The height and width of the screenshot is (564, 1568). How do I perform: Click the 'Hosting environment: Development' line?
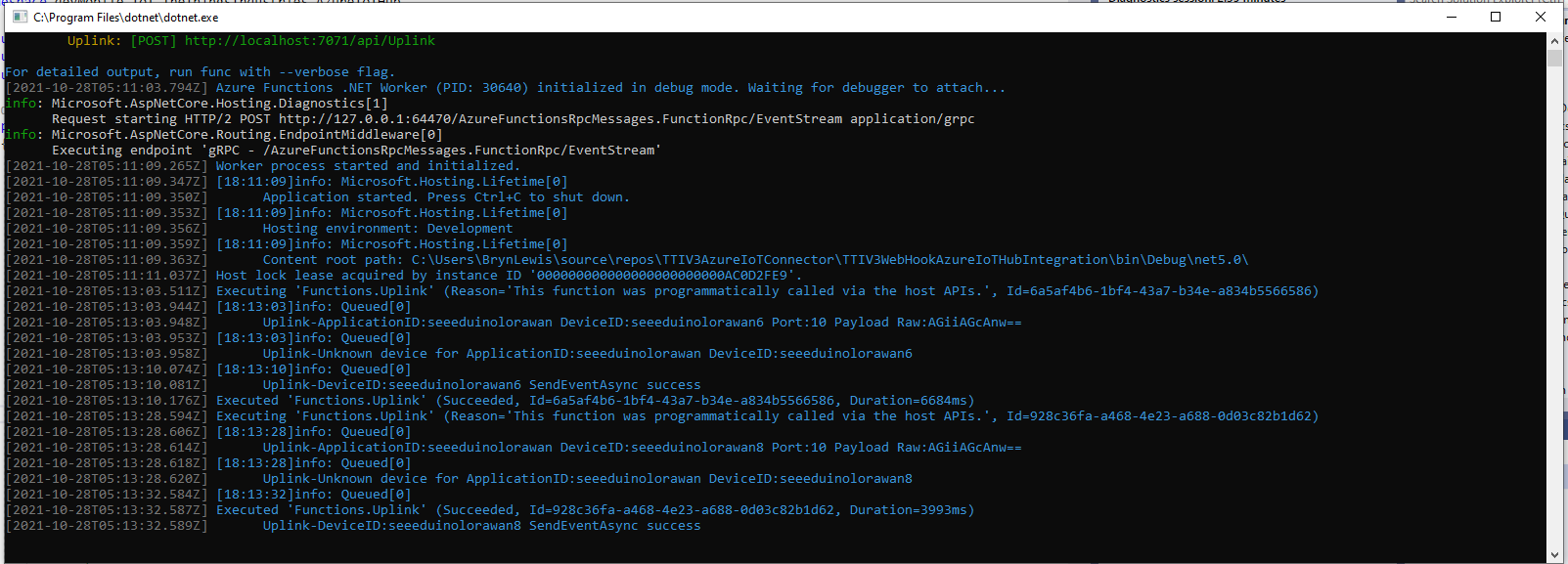click(387, 229)
